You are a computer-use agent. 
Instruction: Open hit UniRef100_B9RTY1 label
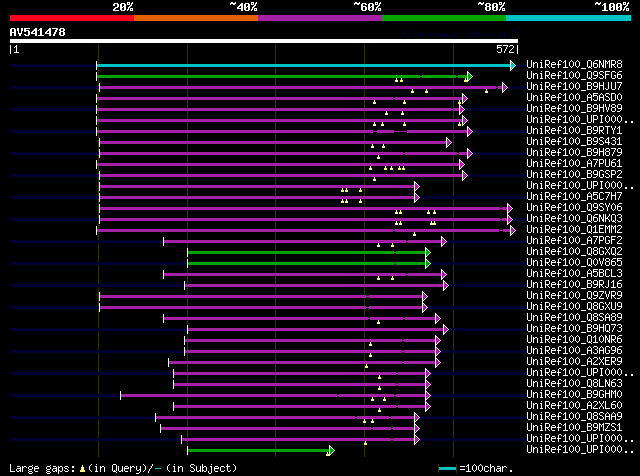tap(574, 131)
